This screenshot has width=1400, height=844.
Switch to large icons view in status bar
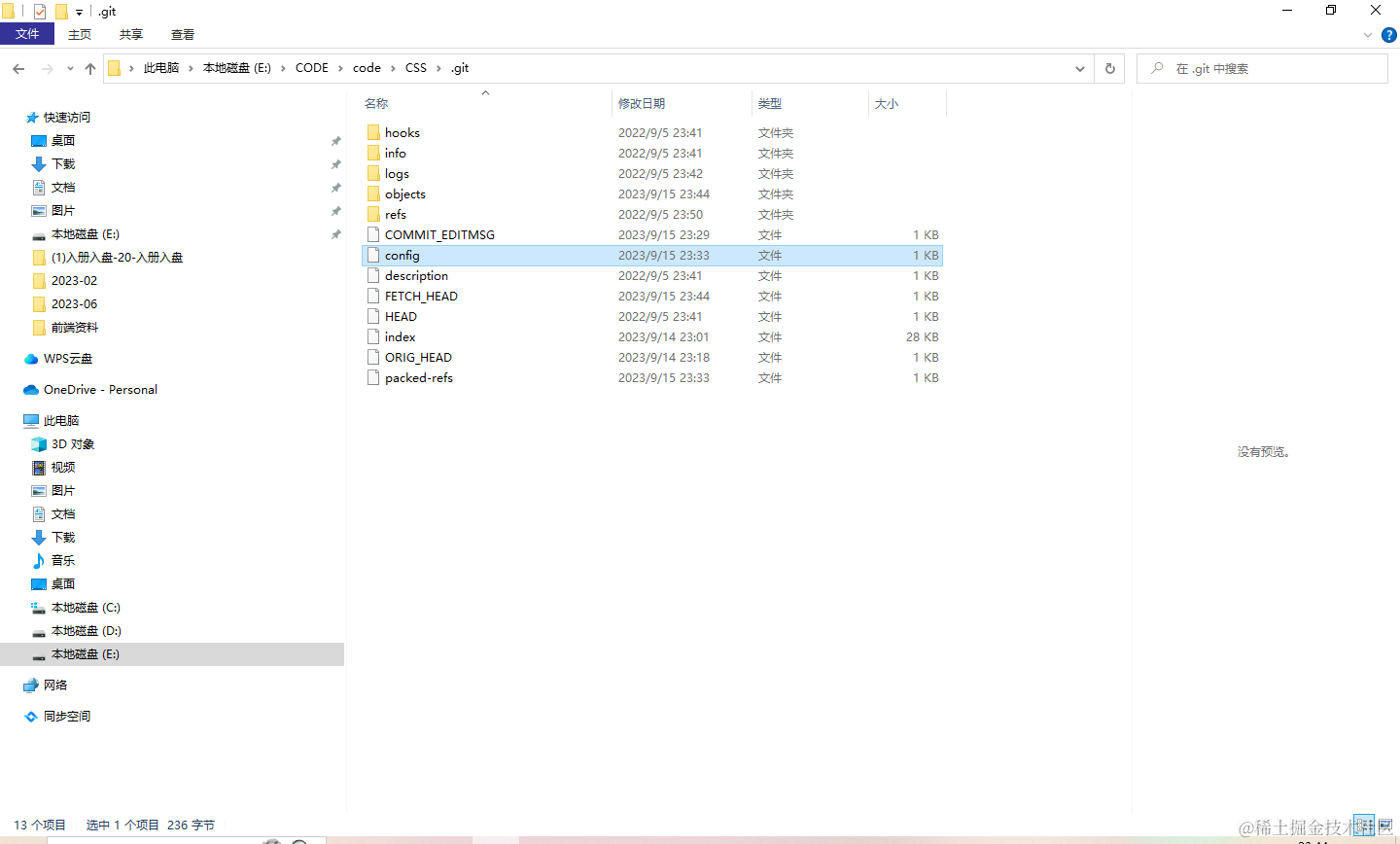[1385, 826]
